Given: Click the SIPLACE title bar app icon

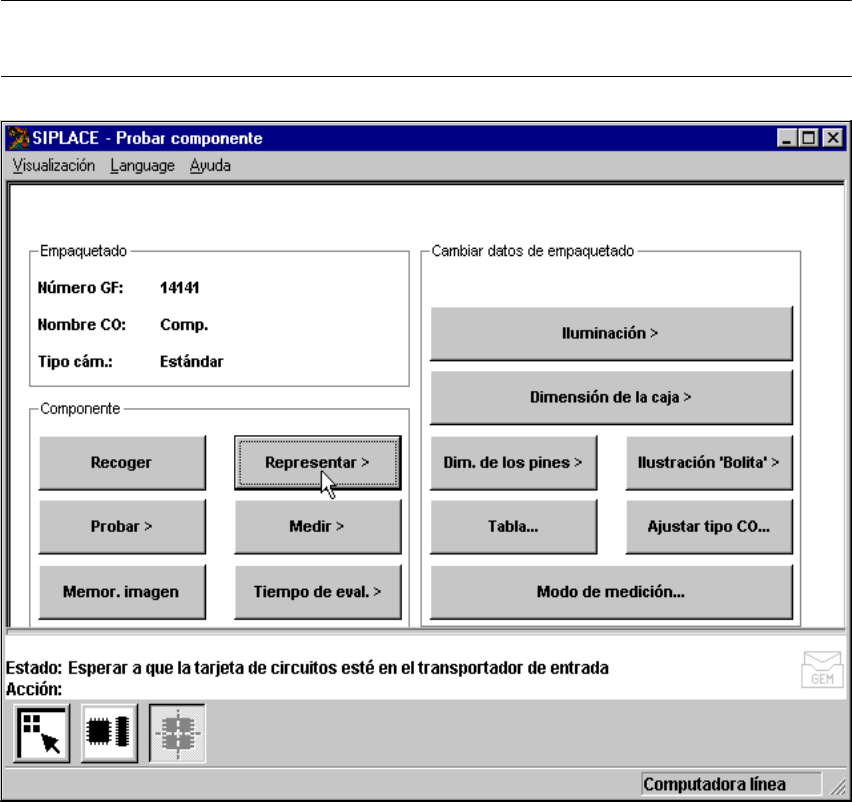Looking at the screenshot, I should tap(19, 138).
